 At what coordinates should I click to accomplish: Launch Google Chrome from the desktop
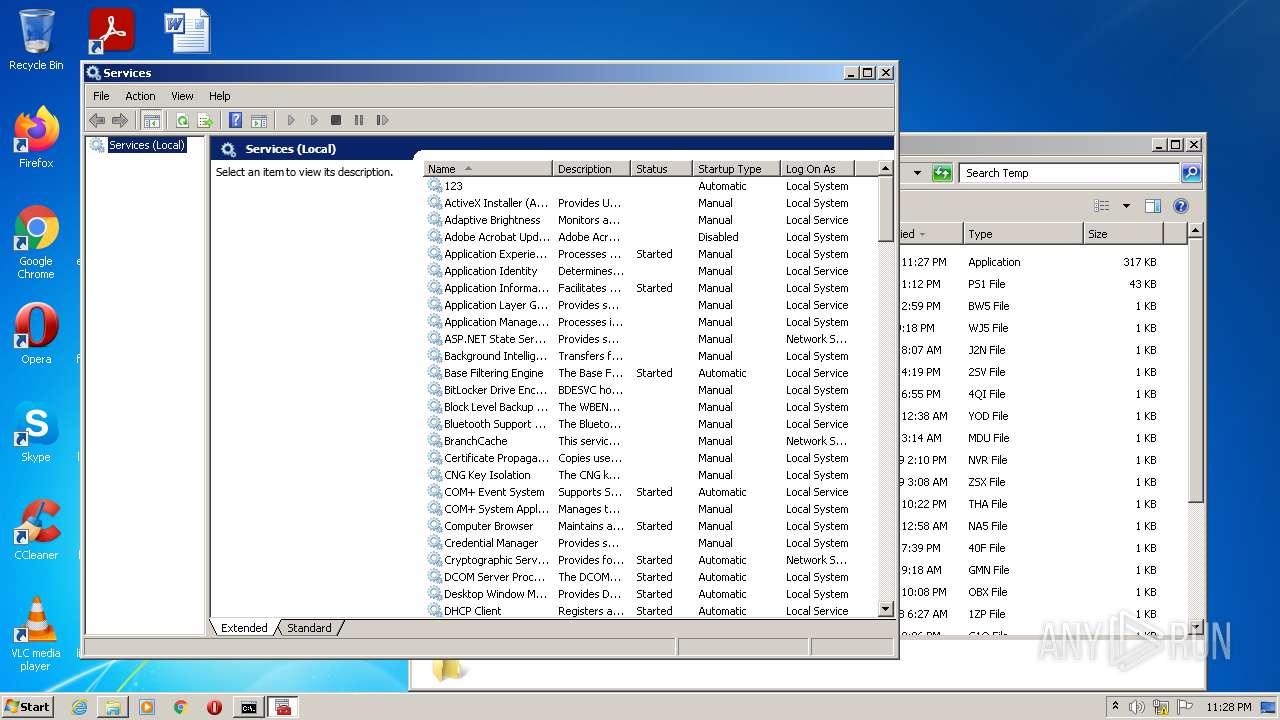[x=36, y=243]
